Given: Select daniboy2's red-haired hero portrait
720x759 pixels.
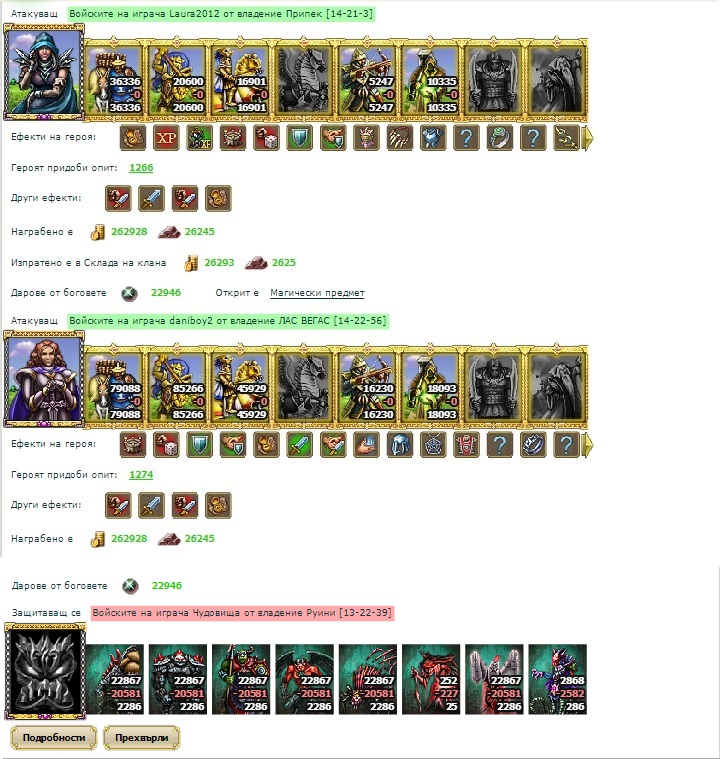Looking at the screenshot, I should click(44, 380).
